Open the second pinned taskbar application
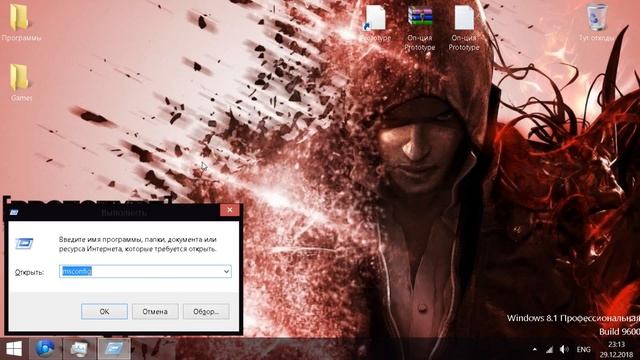Image resolution: width=640 pixels, height=360 pixels. [79, 349]
